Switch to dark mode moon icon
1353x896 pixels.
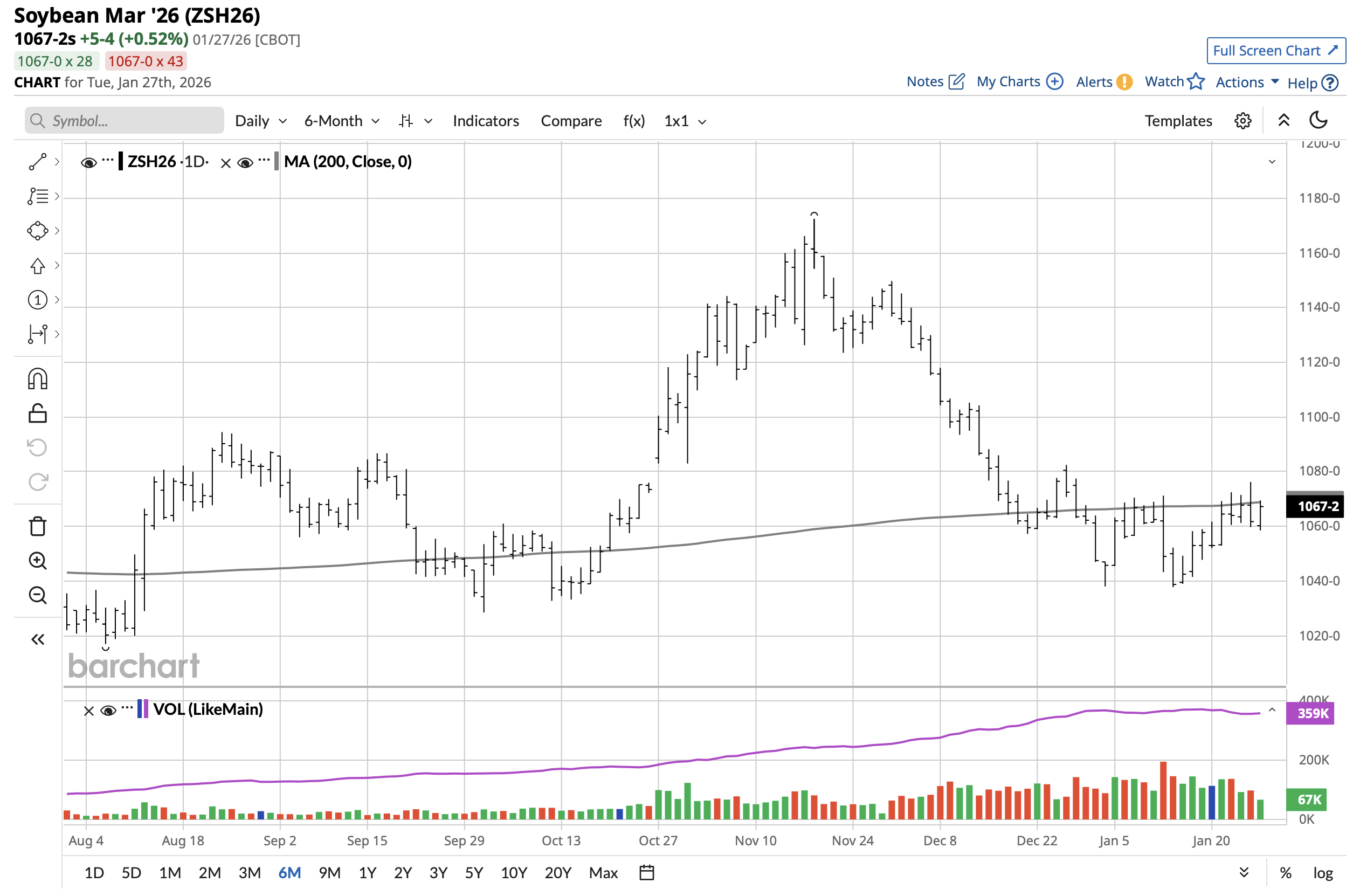1317,121
